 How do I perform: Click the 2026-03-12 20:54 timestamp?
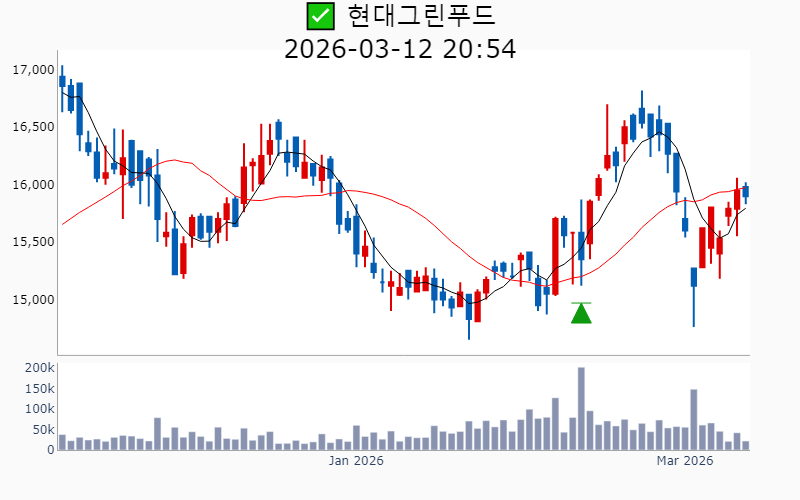[400, 48]
